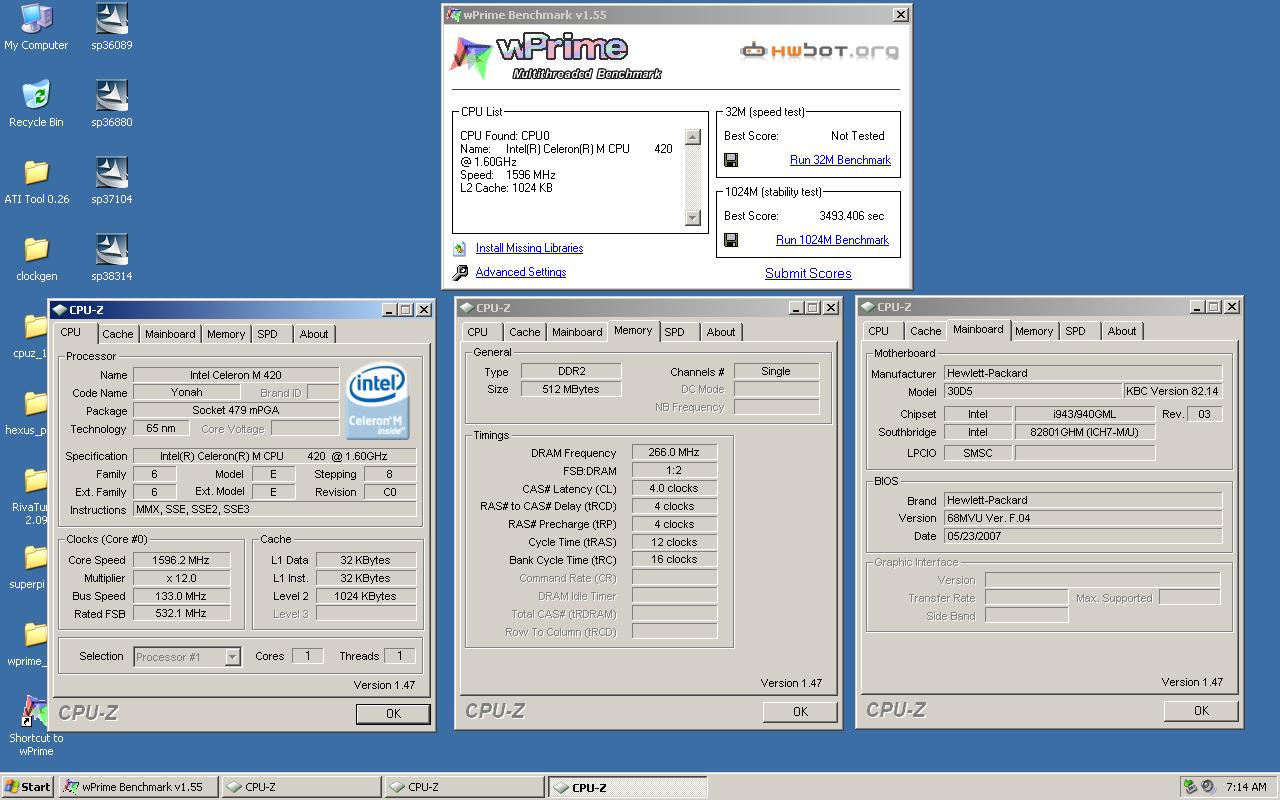Open Memory tab in right CPU-Z window

coord(1034,331)
